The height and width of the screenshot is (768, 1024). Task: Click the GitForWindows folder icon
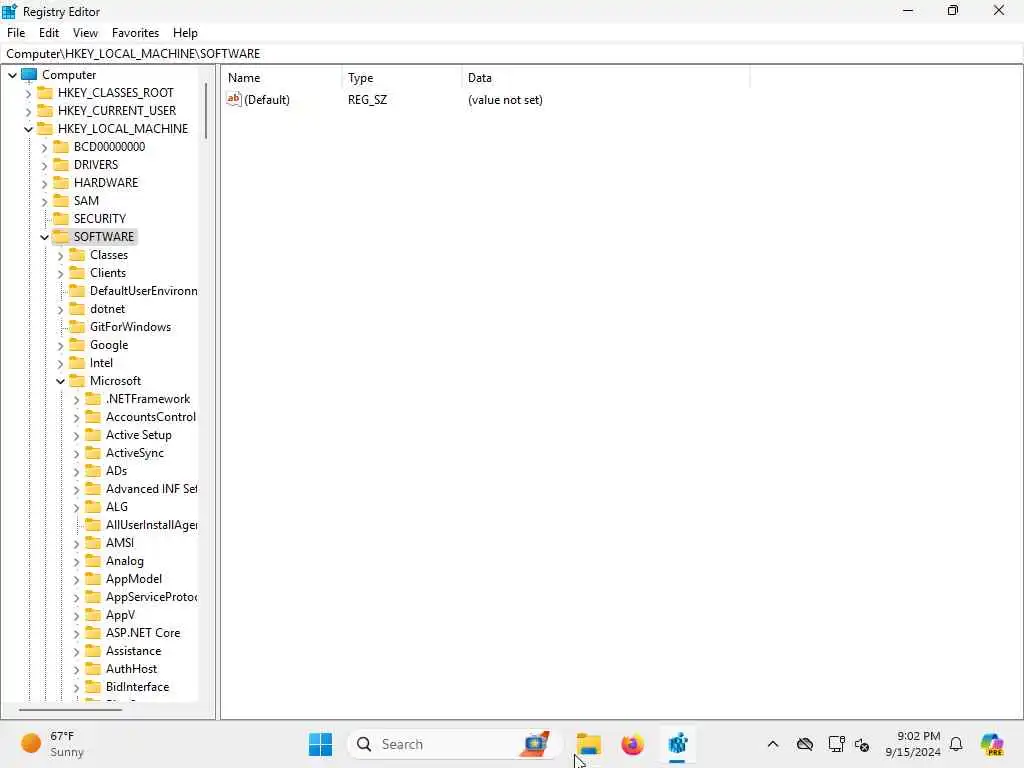(77, 327)
